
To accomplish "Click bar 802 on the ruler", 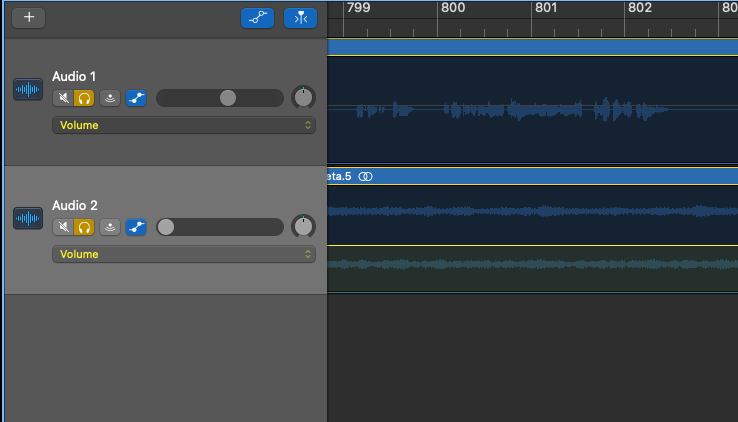I will point(640,8).
